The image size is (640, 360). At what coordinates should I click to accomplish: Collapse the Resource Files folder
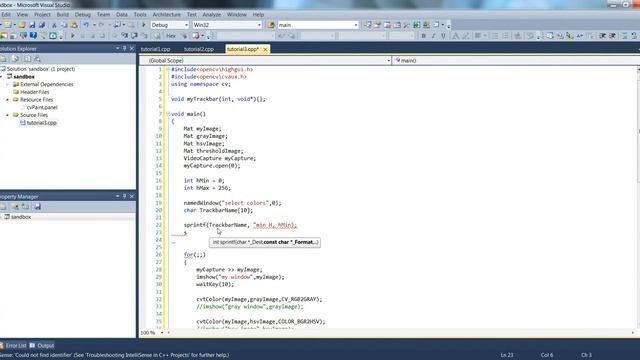(7, 100)
